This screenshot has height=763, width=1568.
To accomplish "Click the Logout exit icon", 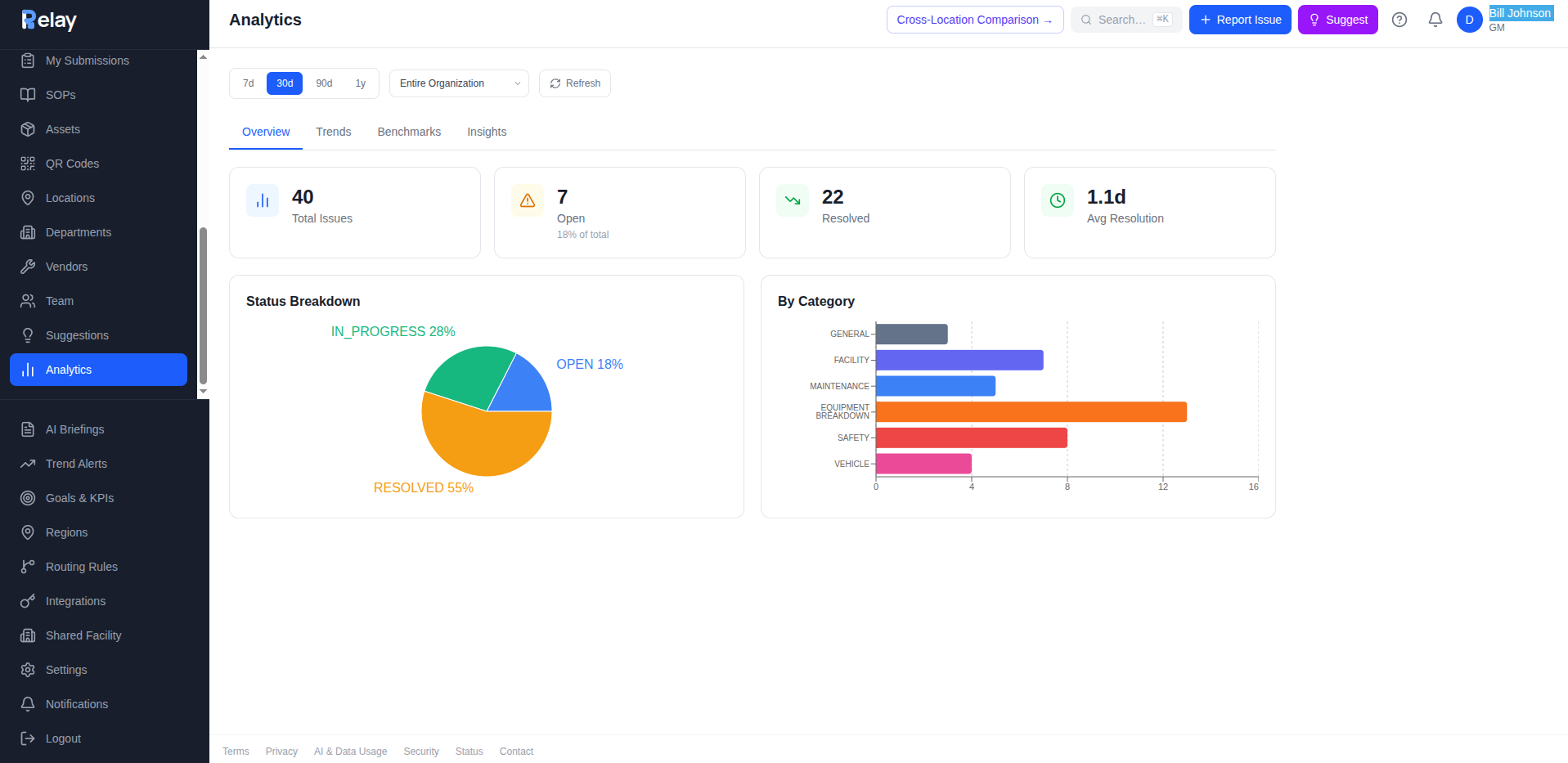I will [x=28, y=738].
